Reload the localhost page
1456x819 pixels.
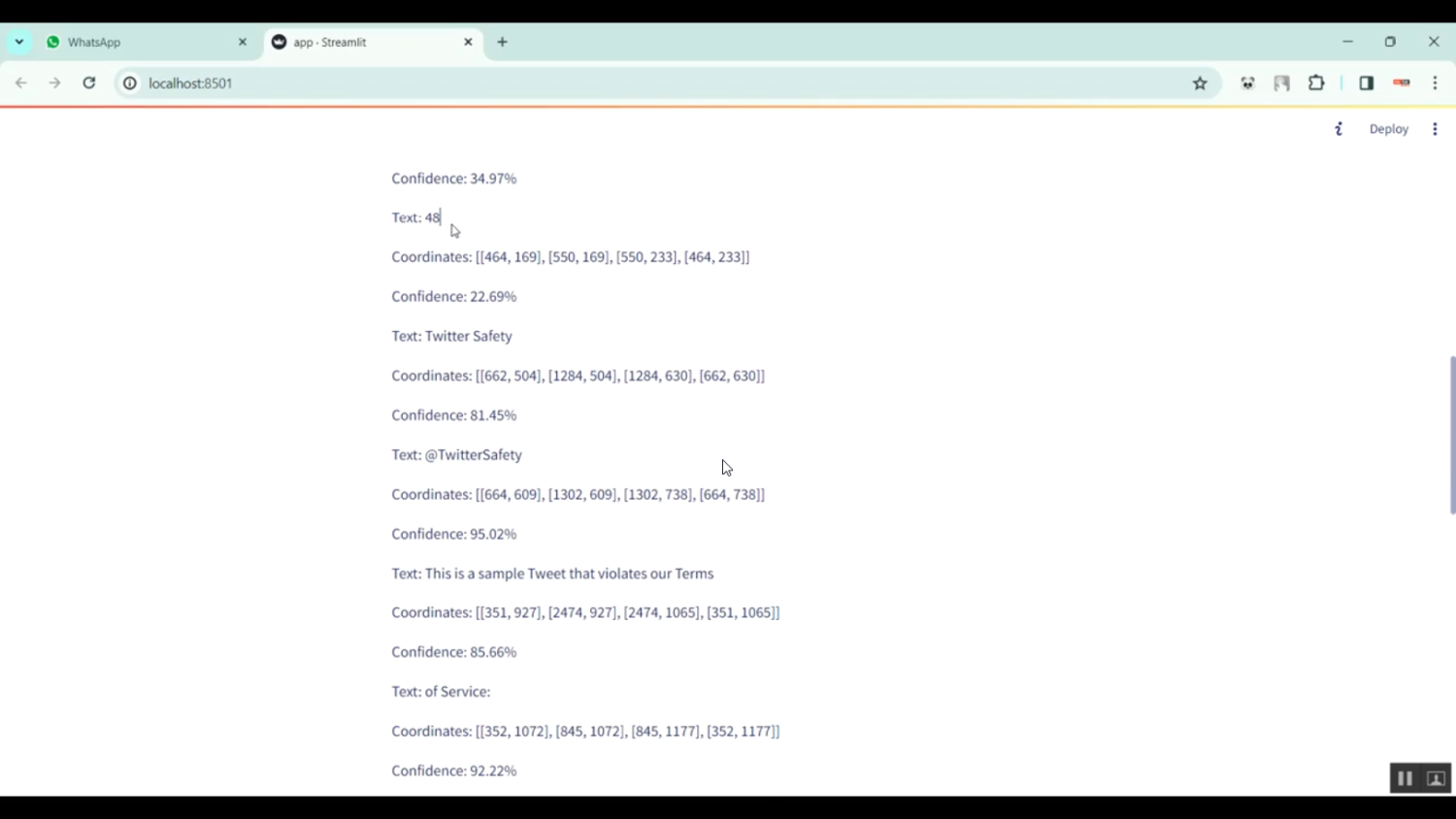(89, 83)
